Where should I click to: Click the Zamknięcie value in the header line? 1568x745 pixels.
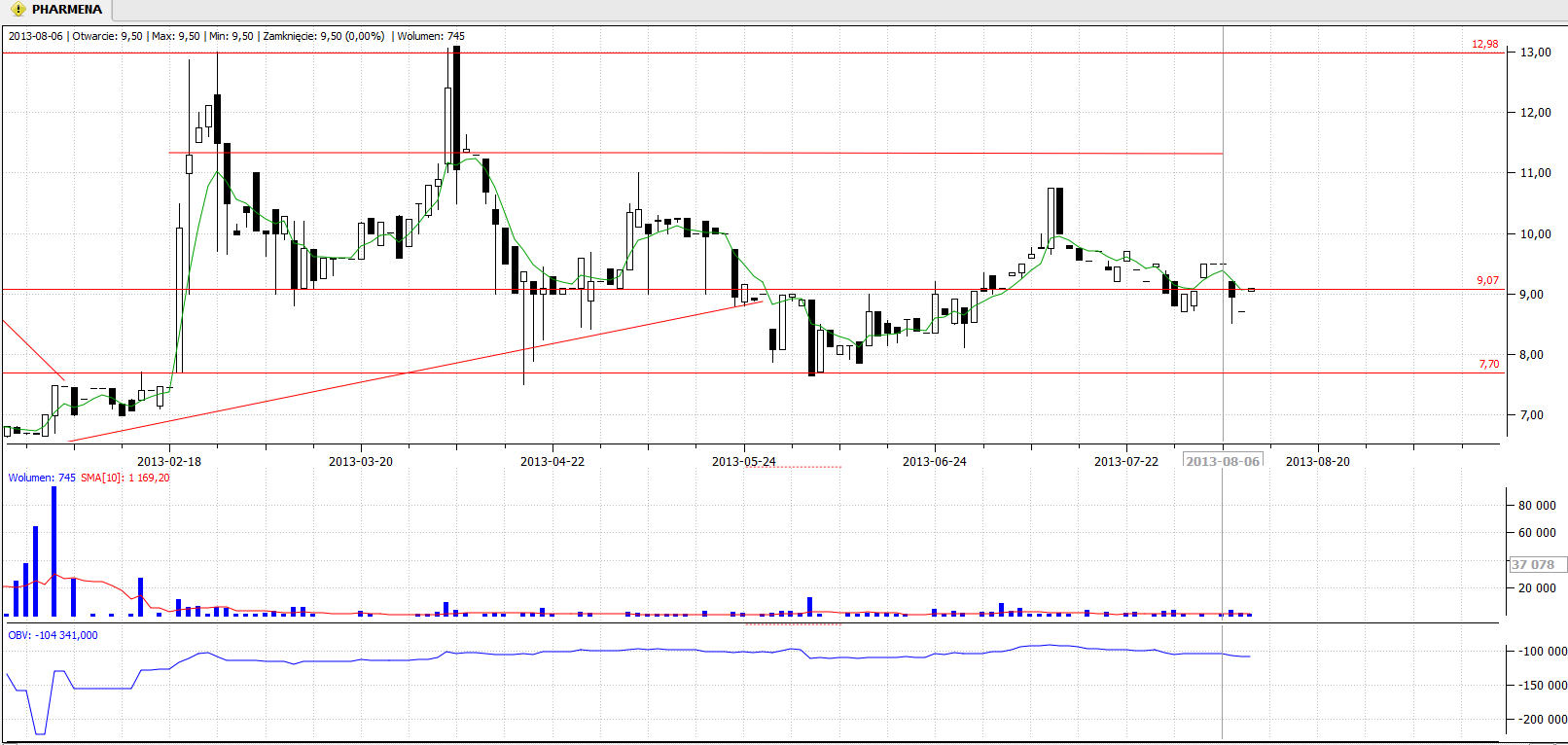(324, 36)
